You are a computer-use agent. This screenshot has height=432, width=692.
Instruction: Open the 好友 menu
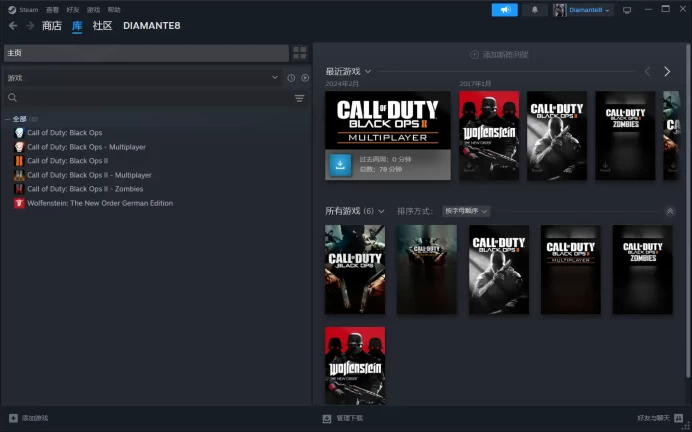click(x=73, y=10)
